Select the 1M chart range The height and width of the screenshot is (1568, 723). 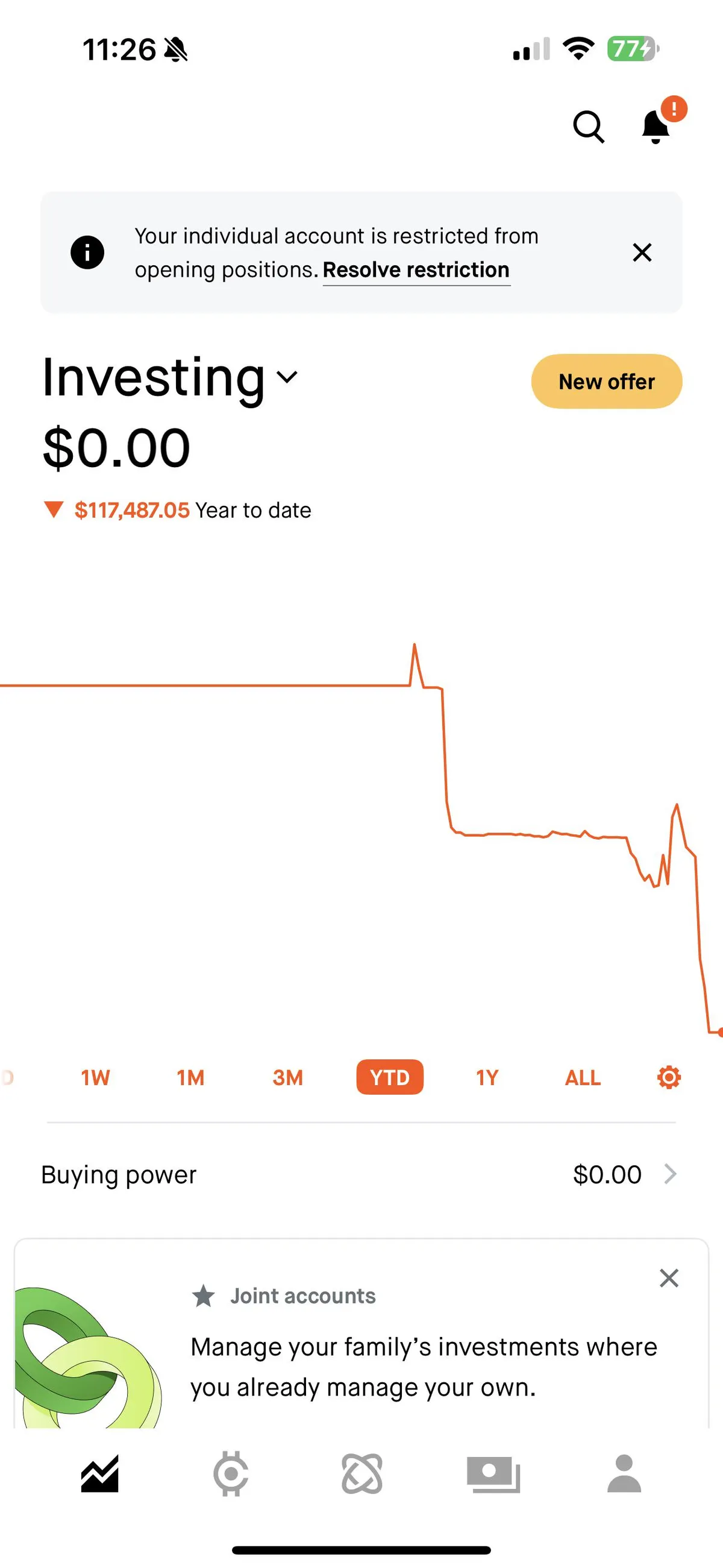[x=190, y=1077]
